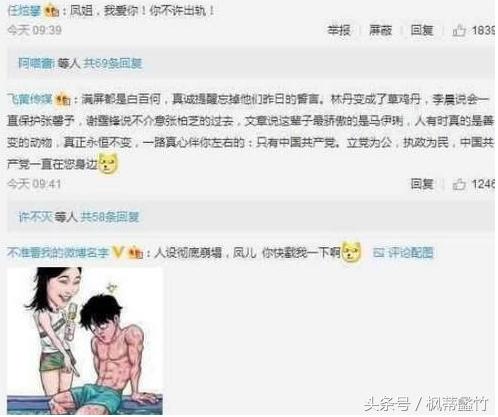
Task: Expand the 共69条回复 replies thread
Action: click(x=112, y=63)
